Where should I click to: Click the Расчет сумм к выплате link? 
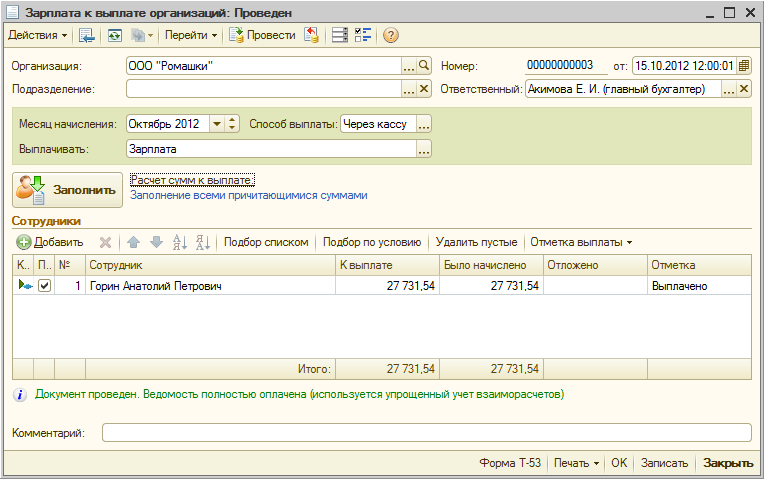(191, 180)
